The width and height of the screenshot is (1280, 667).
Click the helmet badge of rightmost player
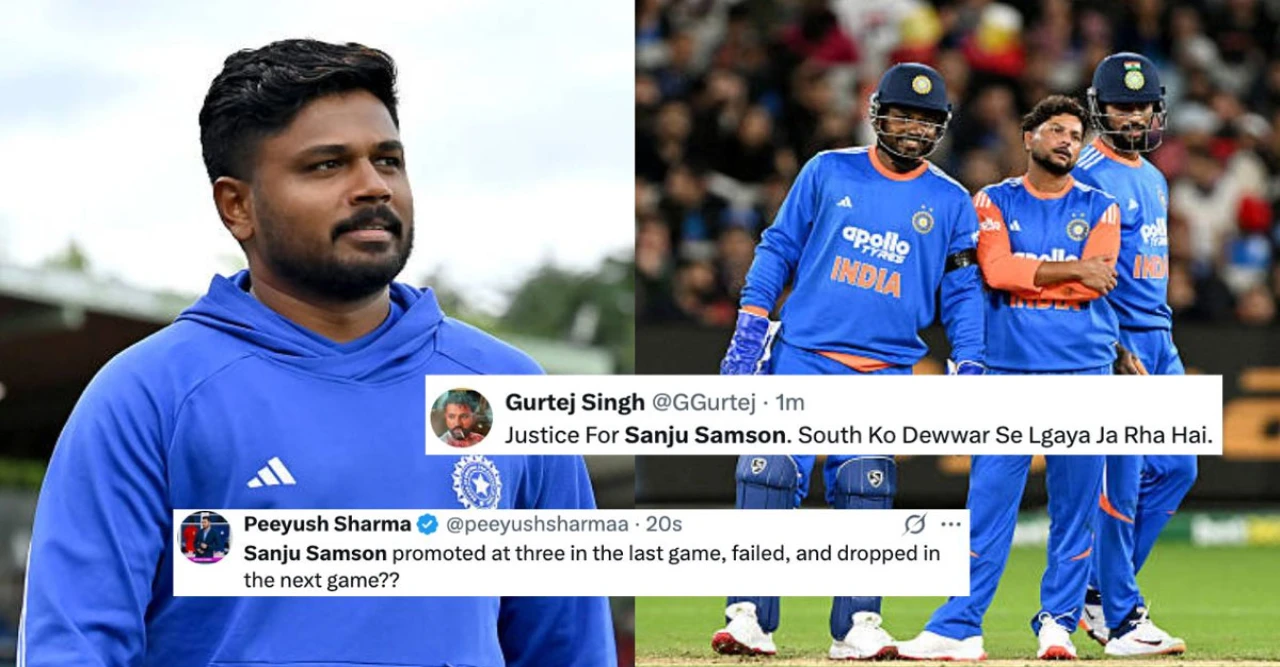click(x=1133, y=77)
